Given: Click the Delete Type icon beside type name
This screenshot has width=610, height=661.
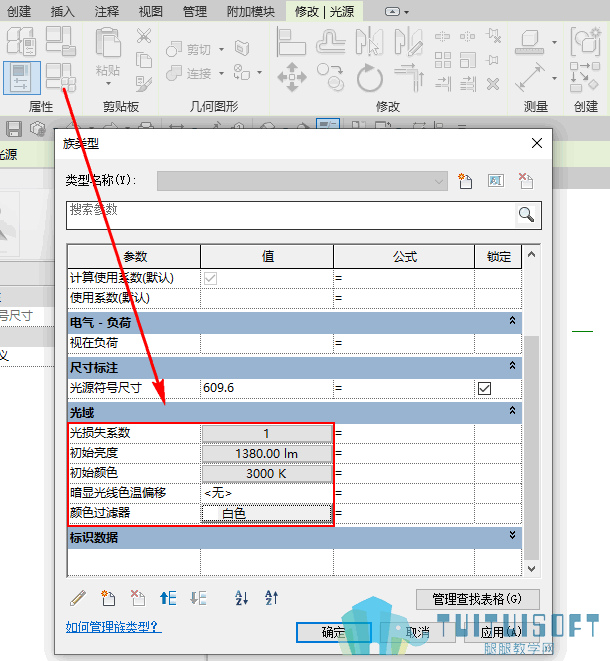Looking at the screenshot, I should tap(526, 181).
